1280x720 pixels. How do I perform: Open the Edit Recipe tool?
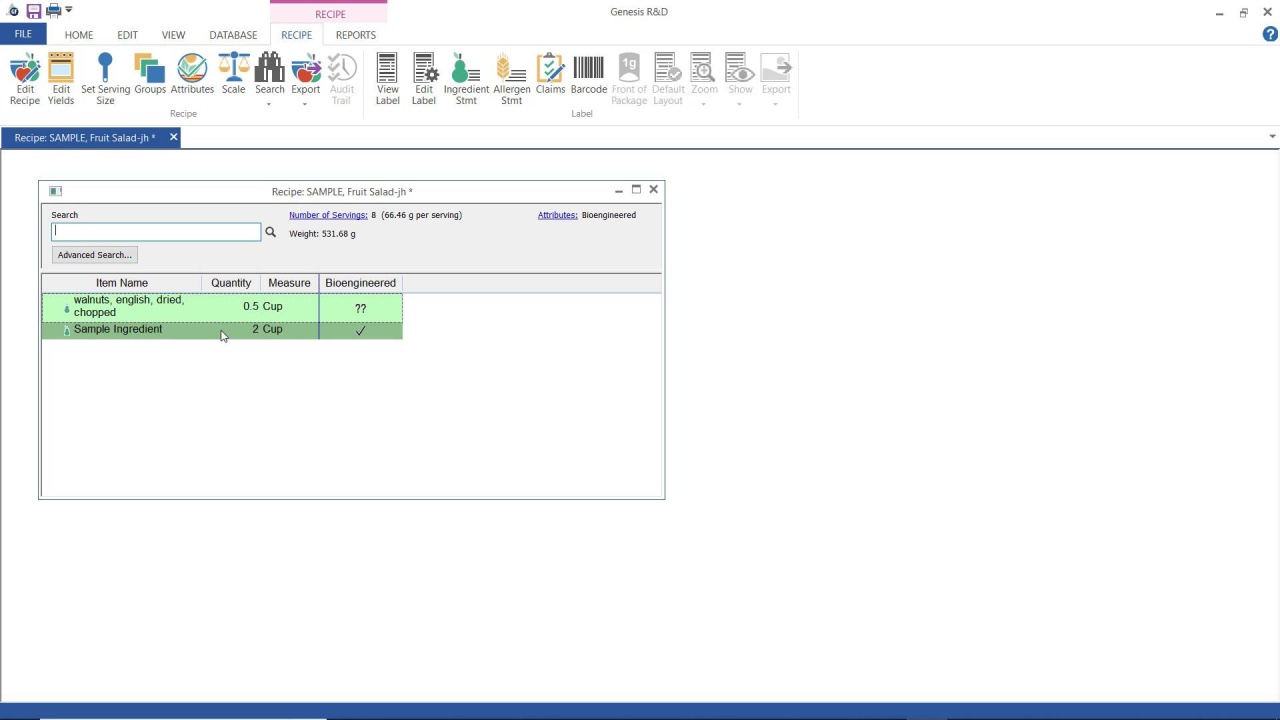[25, 79]
